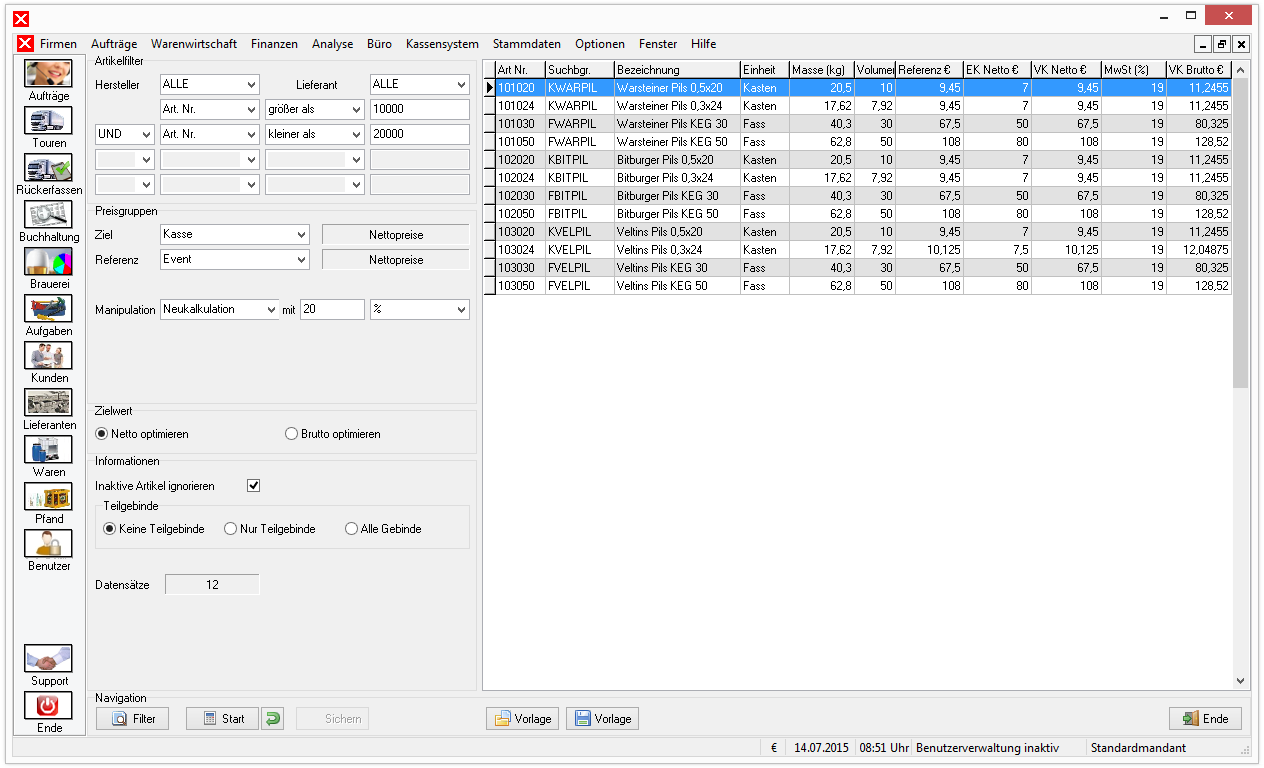Screen dimensions: 1264x768
Task: Open the 'kleiner als' comparison dropdown
Action: click(315, 134)
